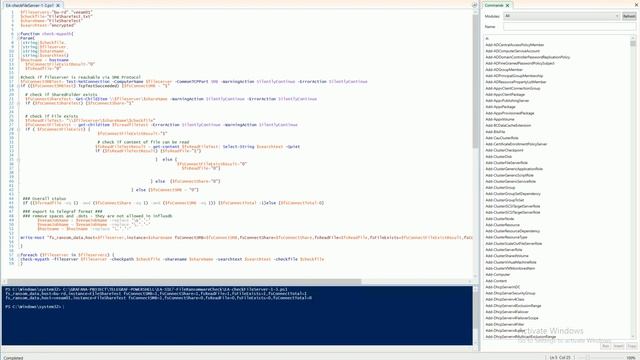Select Add-ADDomainControllerPasswordReplicationPolicy command

527,57
